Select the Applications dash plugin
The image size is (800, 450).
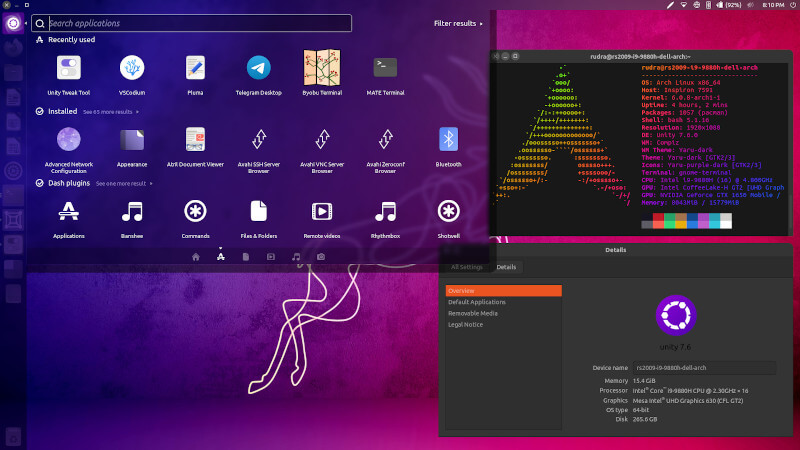pyautogui.click(x=68, y=219)
